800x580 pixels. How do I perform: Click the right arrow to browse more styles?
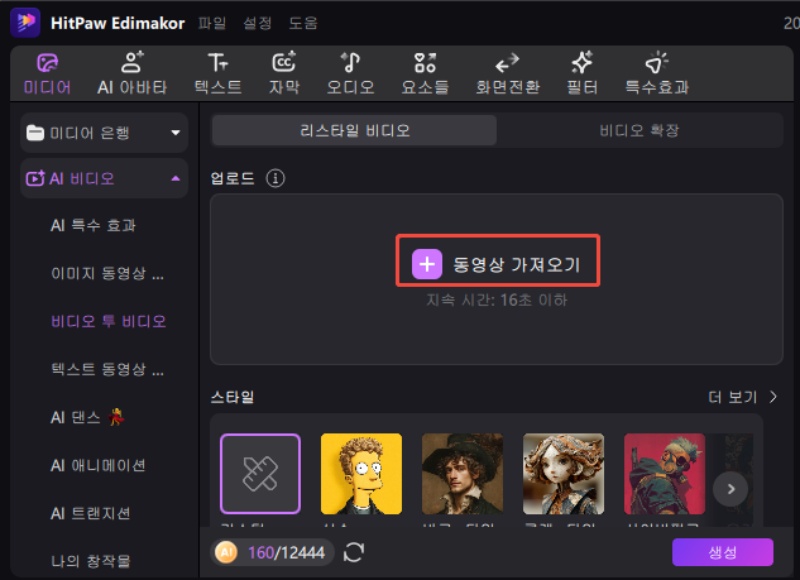730,490
